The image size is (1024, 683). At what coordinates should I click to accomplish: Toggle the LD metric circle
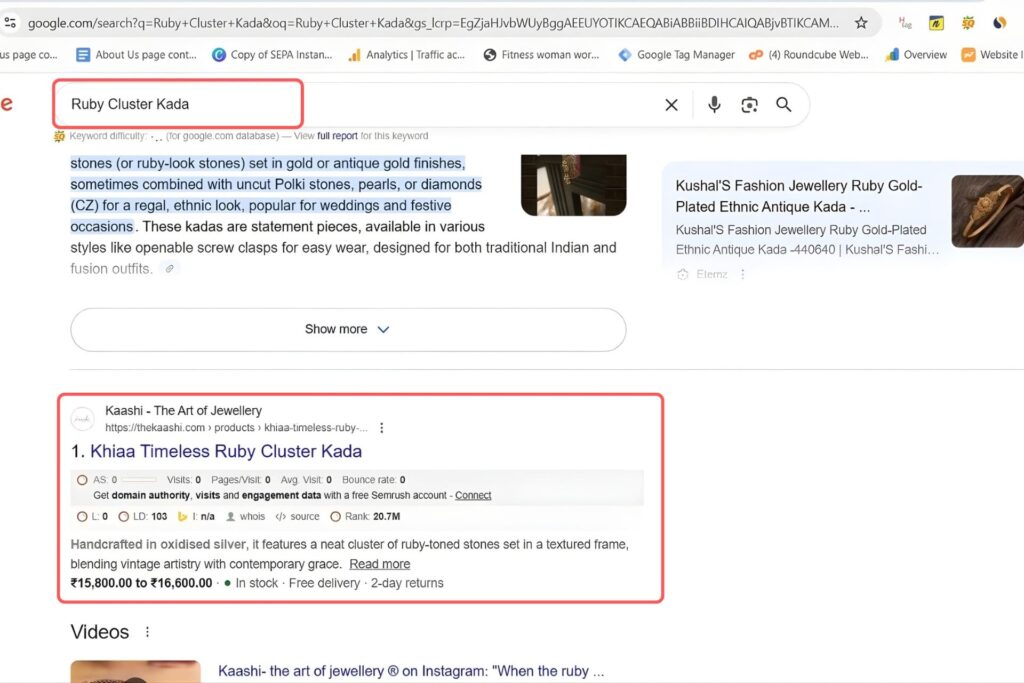(x=126, y=516)
